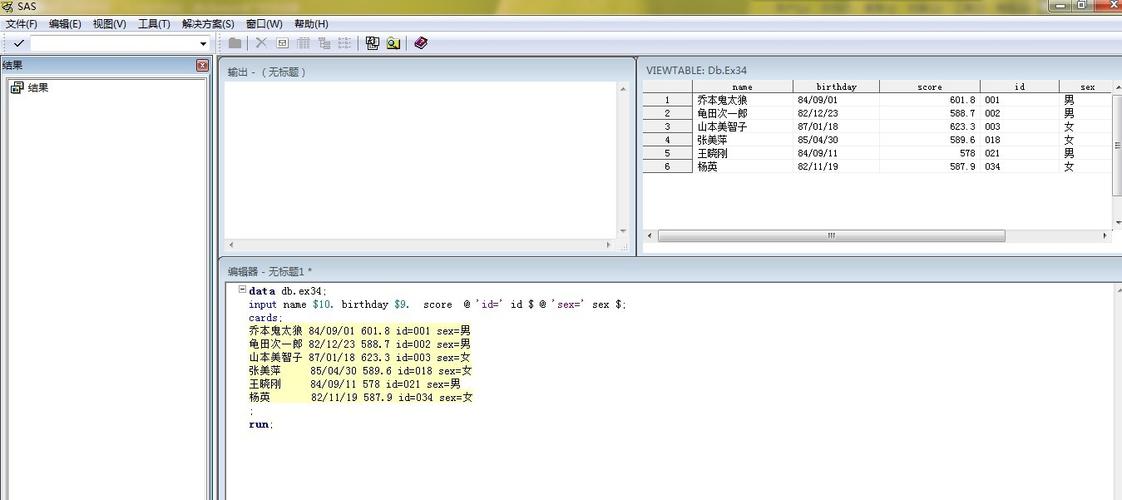Click the toolbar icon left of the magnifier folder
The image size is (1122, 500).
(x=372, y=43)
